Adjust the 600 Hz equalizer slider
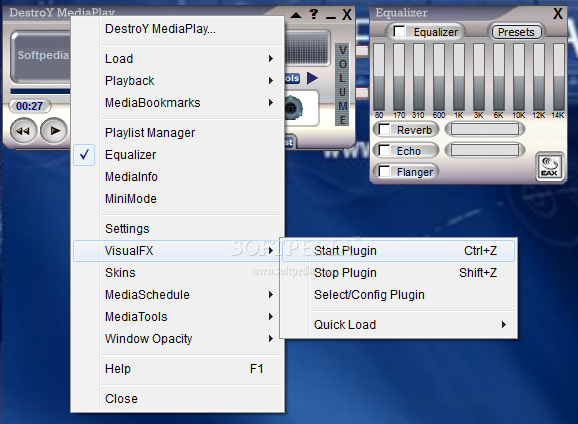This screenshot has width=578, height=424. 439,77
